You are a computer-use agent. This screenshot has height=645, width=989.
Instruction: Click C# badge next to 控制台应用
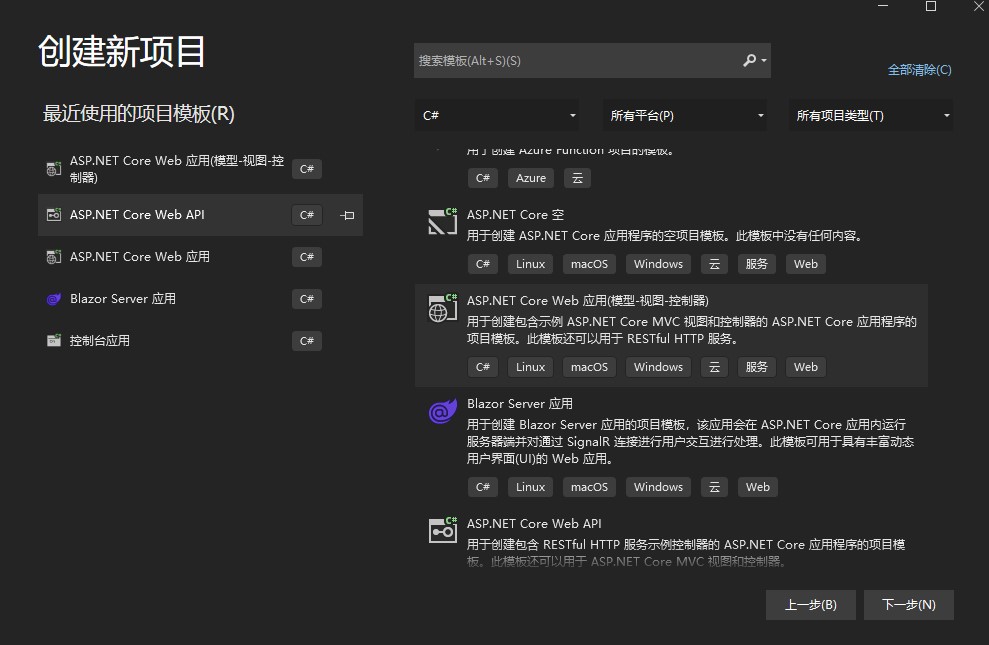click(307, 340)
